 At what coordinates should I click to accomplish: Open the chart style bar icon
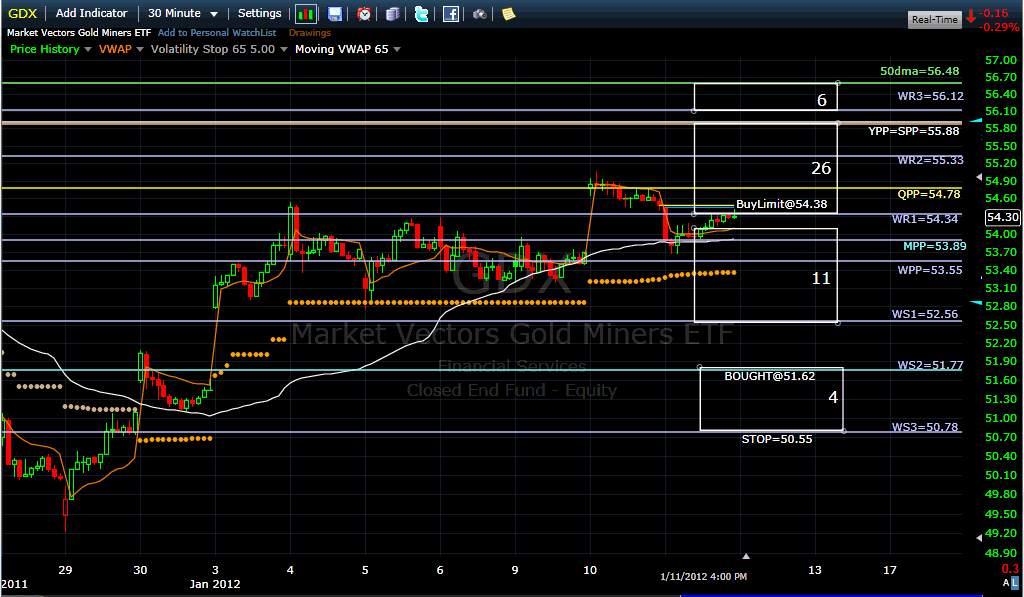(306, 14)
